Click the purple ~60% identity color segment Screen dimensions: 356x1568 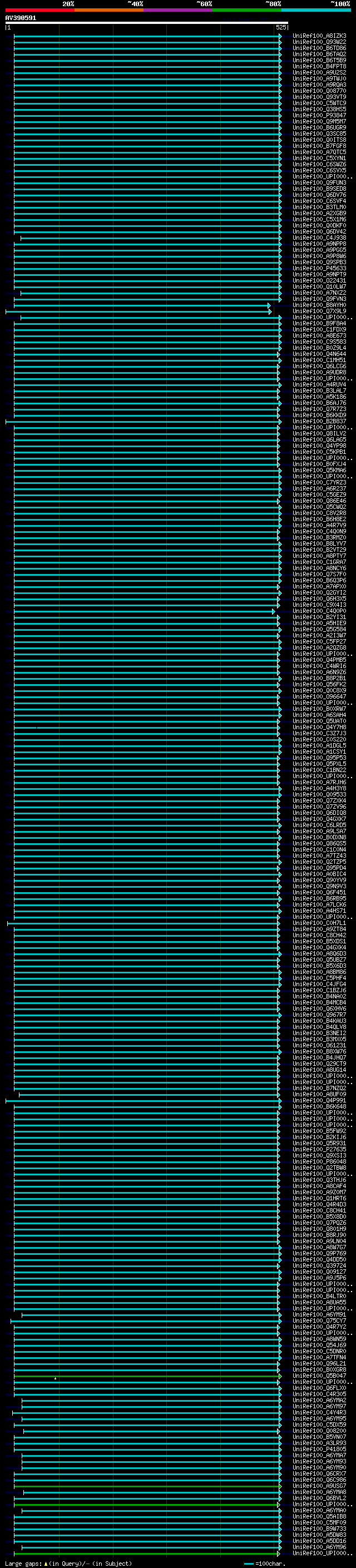pos(179,10)
